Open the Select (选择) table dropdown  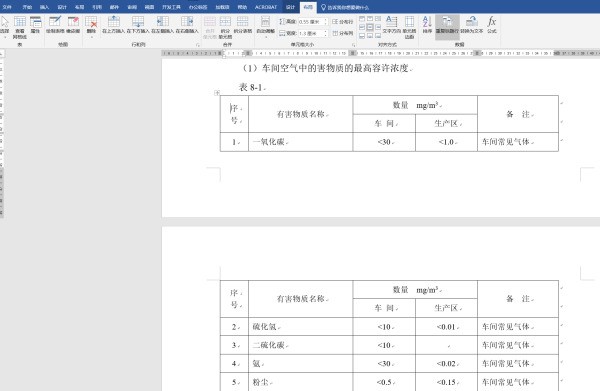click(x=5, y=27)
